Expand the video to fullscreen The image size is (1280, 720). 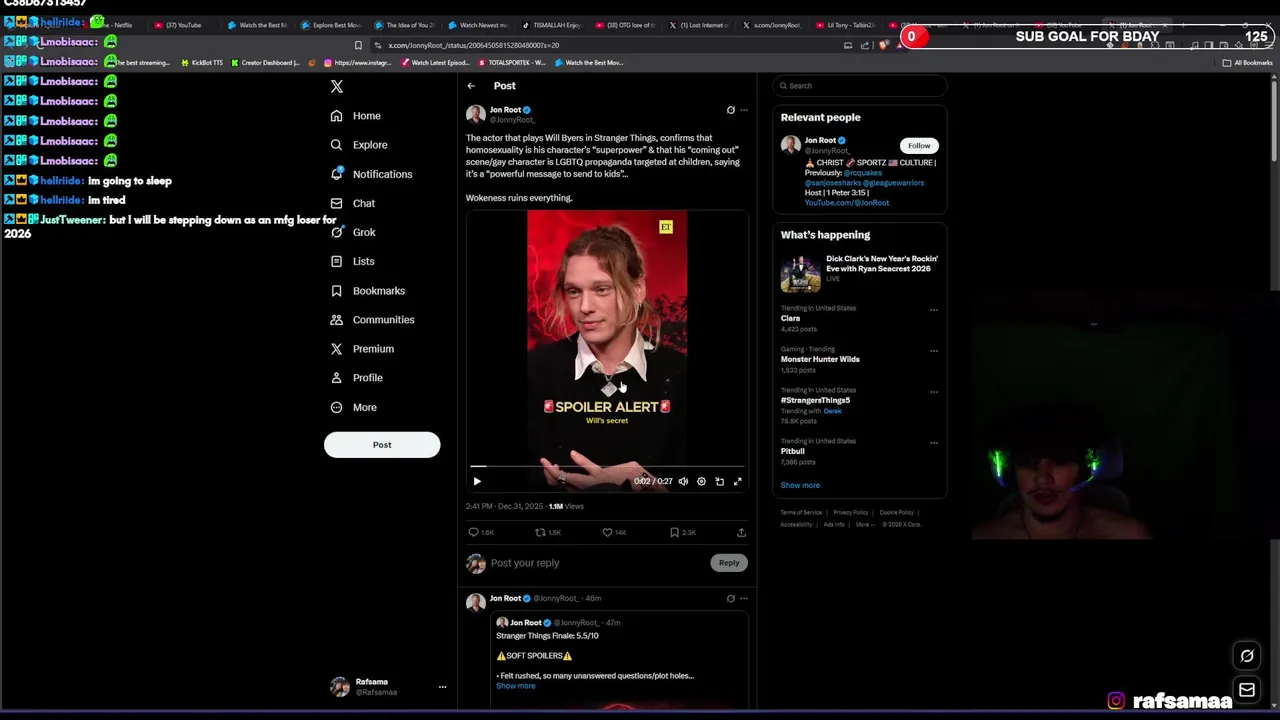pos(737,481)
